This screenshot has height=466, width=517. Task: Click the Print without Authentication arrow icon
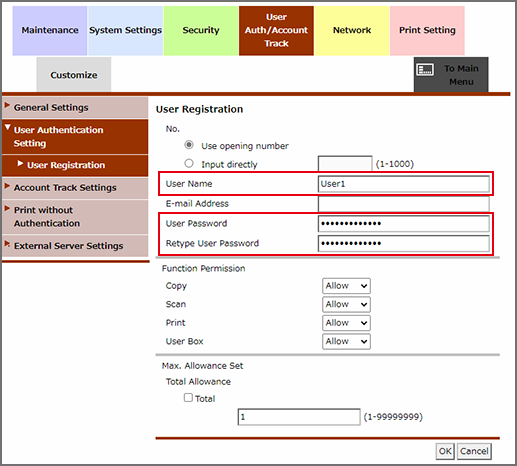tap(7, 208)
